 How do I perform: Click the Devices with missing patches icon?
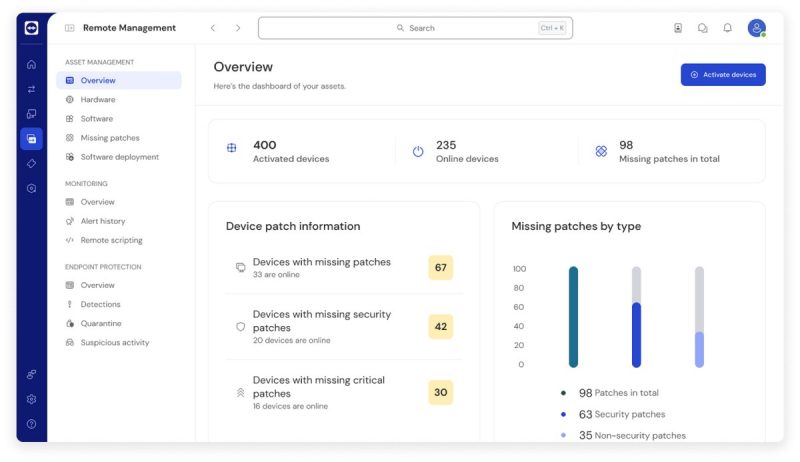[x=240, y=267]
